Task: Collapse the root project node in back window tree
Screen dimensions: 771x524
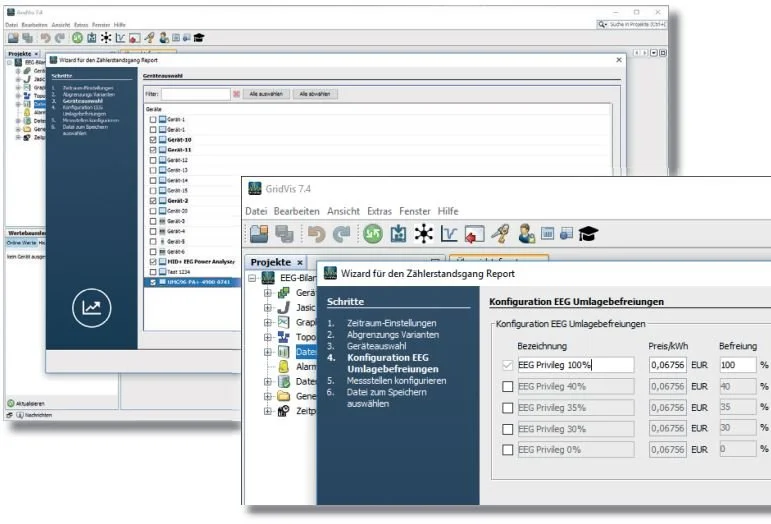Action: pyautogui.click(x=9, y=62)
